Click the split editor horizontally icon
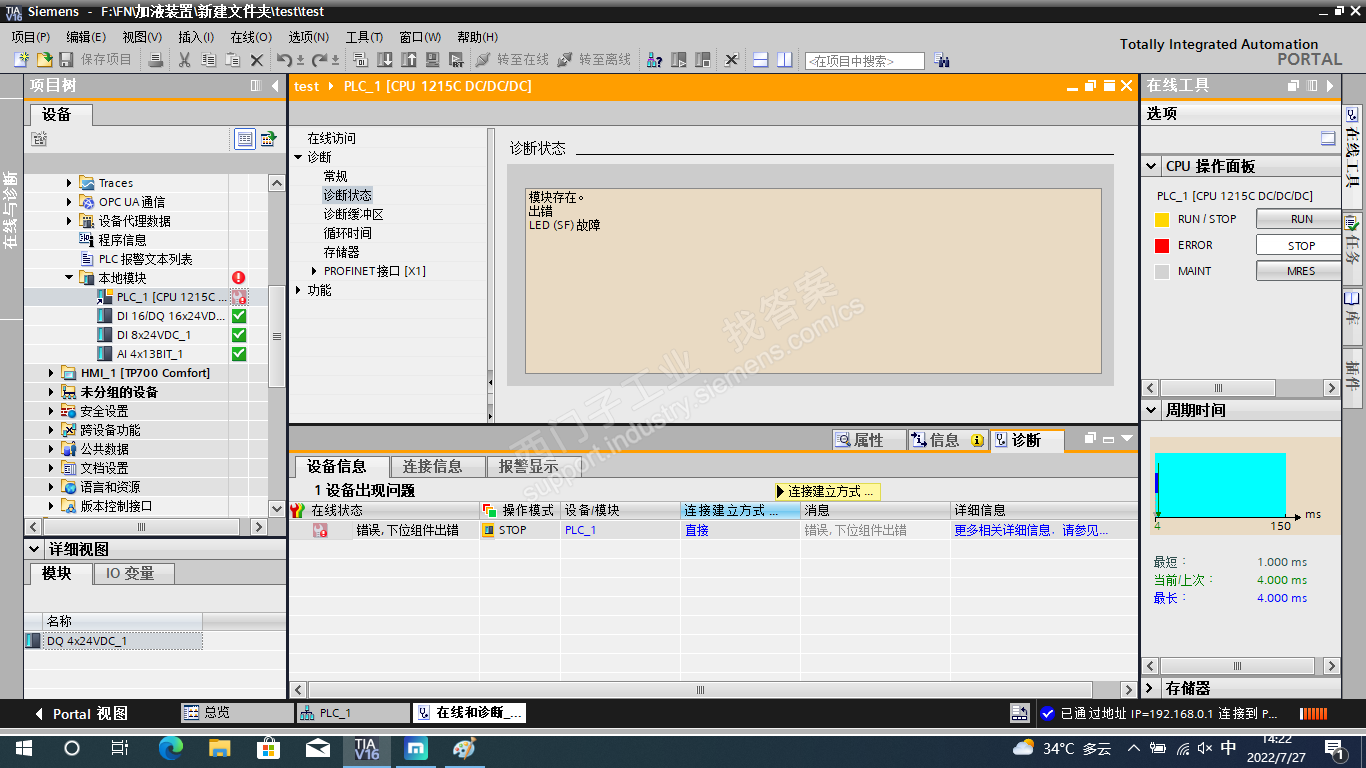Viewport: 1366px width, 768px height. [761, 60]
